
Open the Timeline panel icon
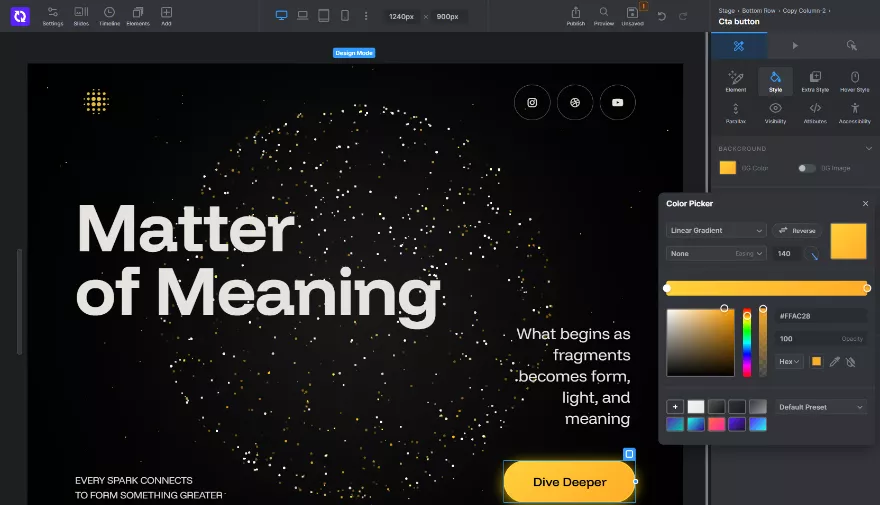109,15
